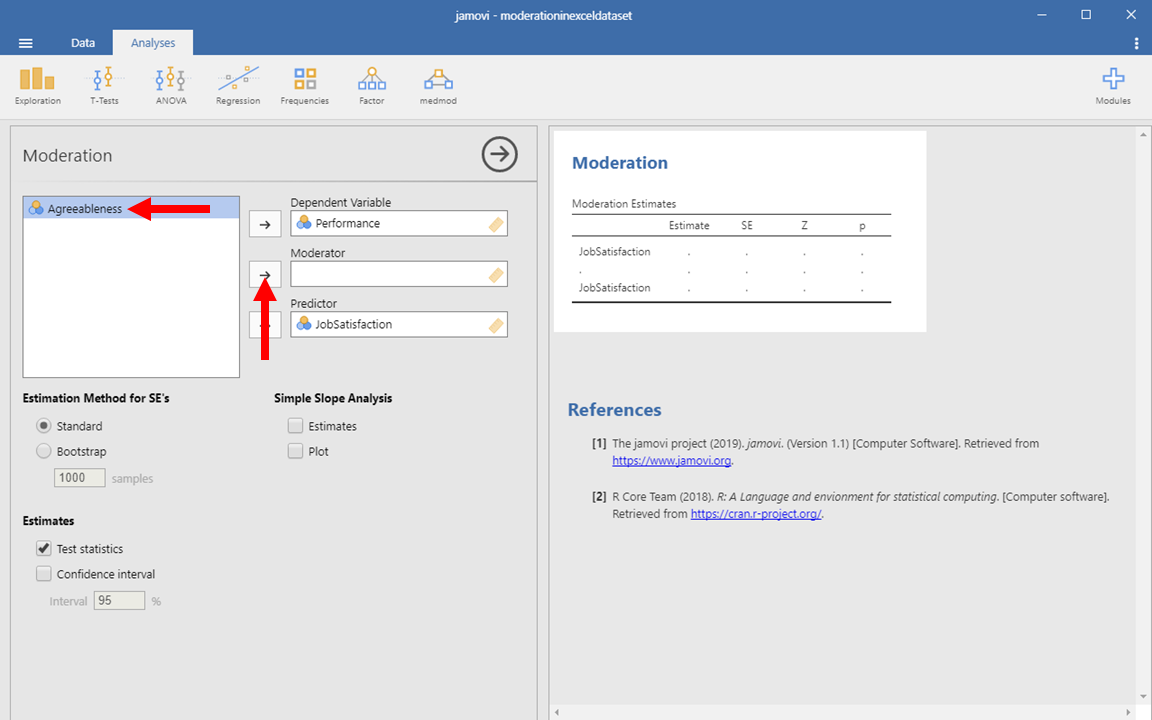1152x720 pixels.
Task: Uncheck the Test statistics checkbox
Action: [44, 549]
